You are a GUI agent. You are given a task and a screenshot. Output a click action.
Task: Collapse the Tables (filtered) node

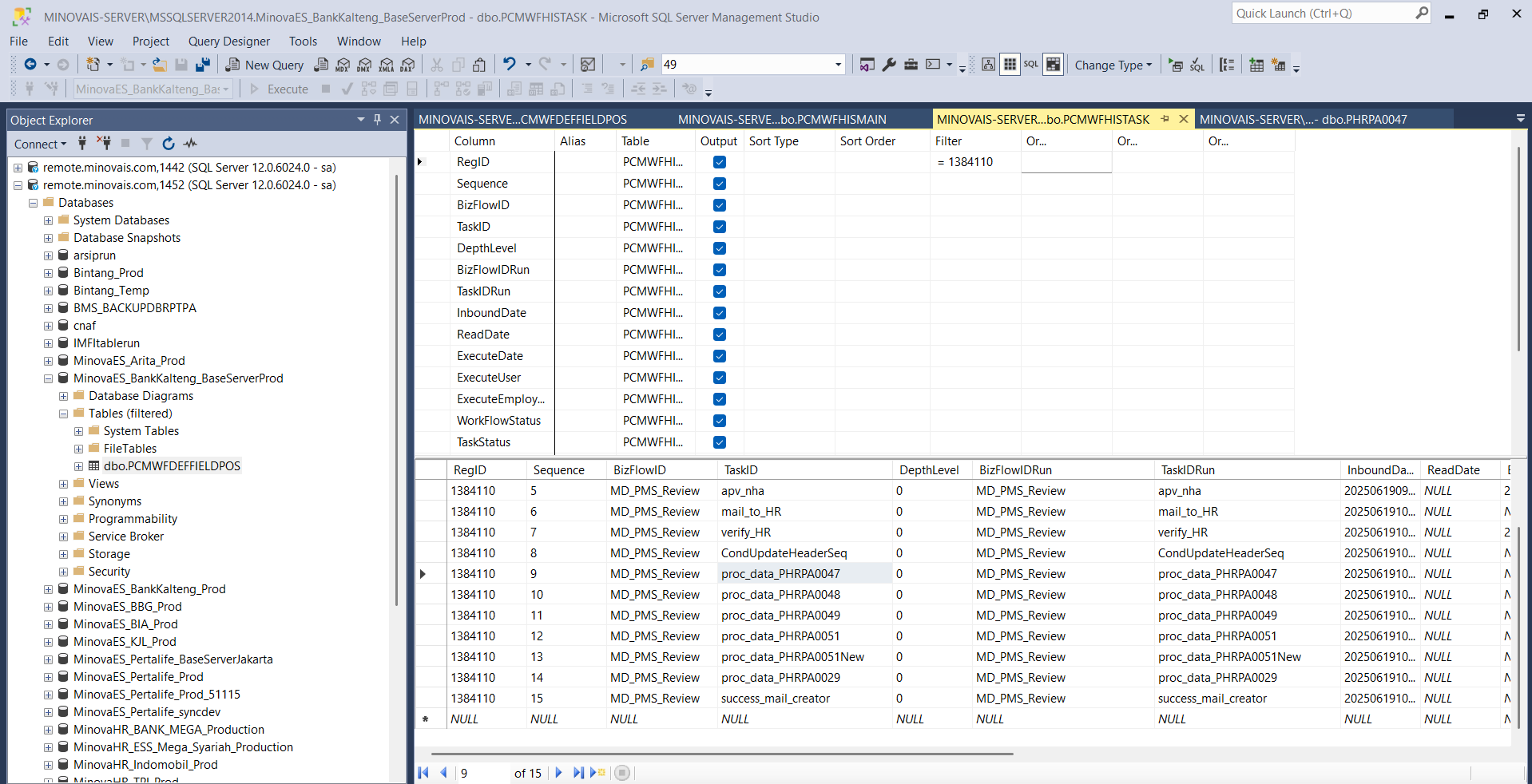(x=63, y=414)
